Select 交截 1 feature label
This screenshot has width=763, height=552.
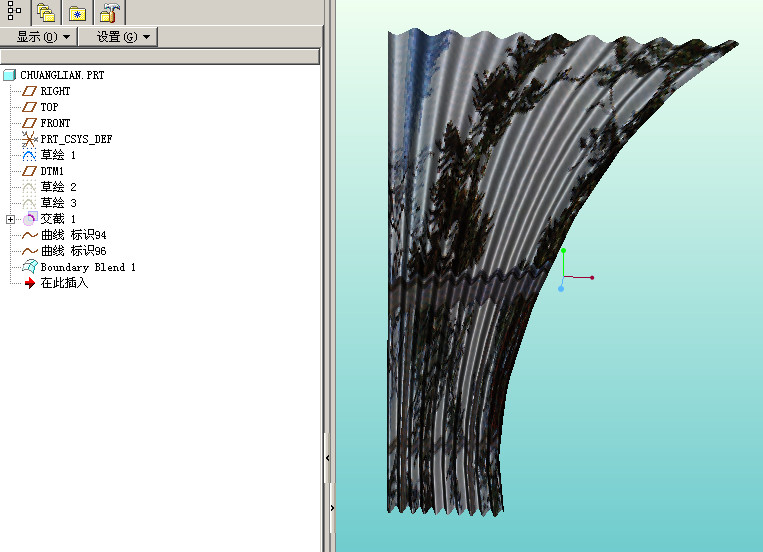tap(58, 219)
